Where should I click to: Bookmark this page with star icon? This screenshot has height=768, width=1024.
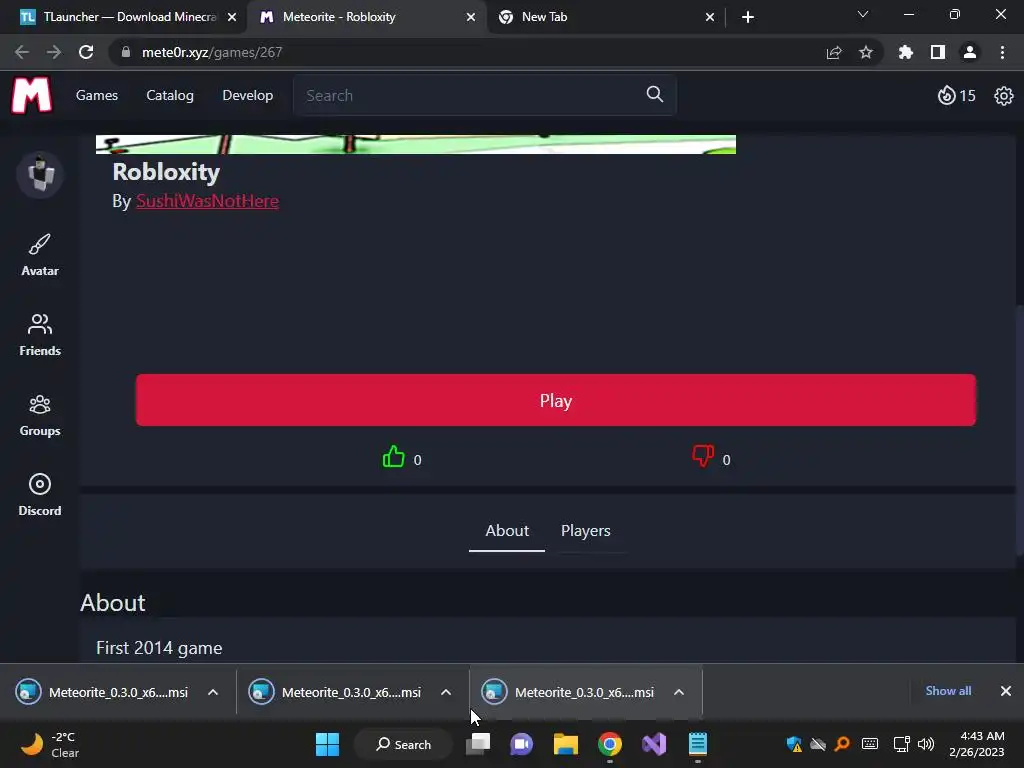866,52
